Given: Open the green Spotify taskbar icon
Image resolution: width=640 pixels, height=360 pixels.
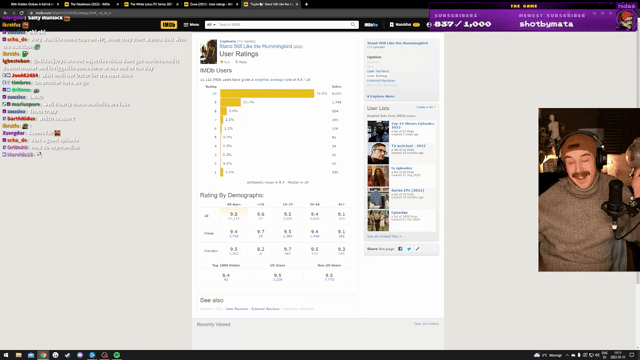Looking at the screenshot, I should click(x=117, y=355).
